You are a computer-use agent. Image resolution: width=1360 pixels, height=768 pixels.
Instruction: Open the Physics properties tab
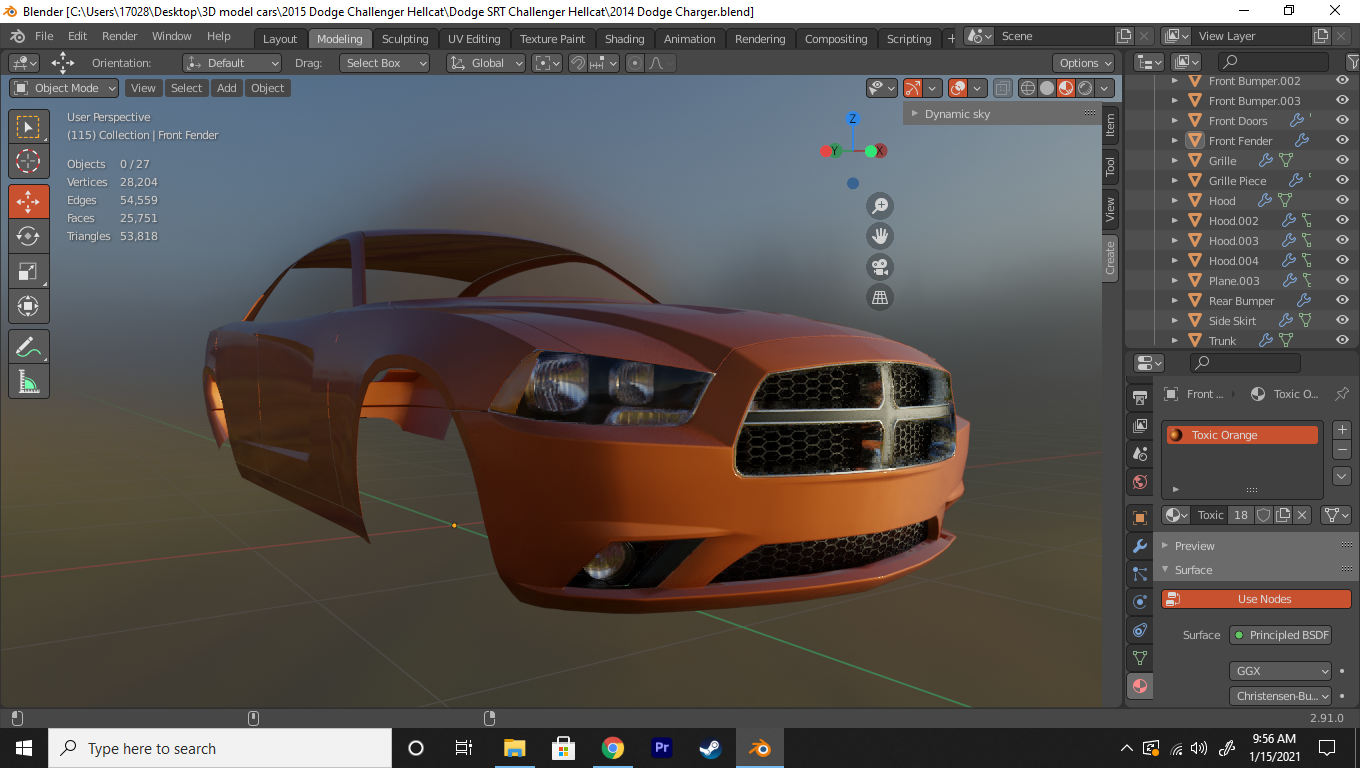click(1139, 602)
